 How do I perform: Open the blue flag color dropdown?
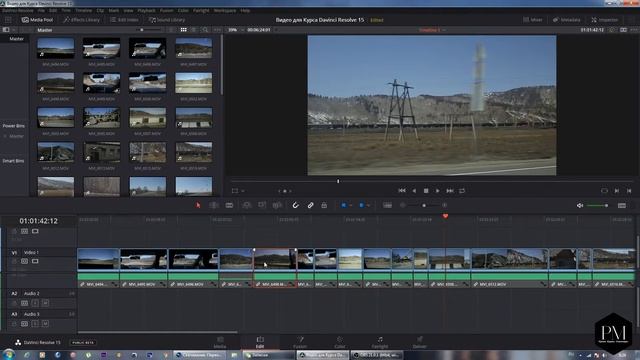pos(350,205)
